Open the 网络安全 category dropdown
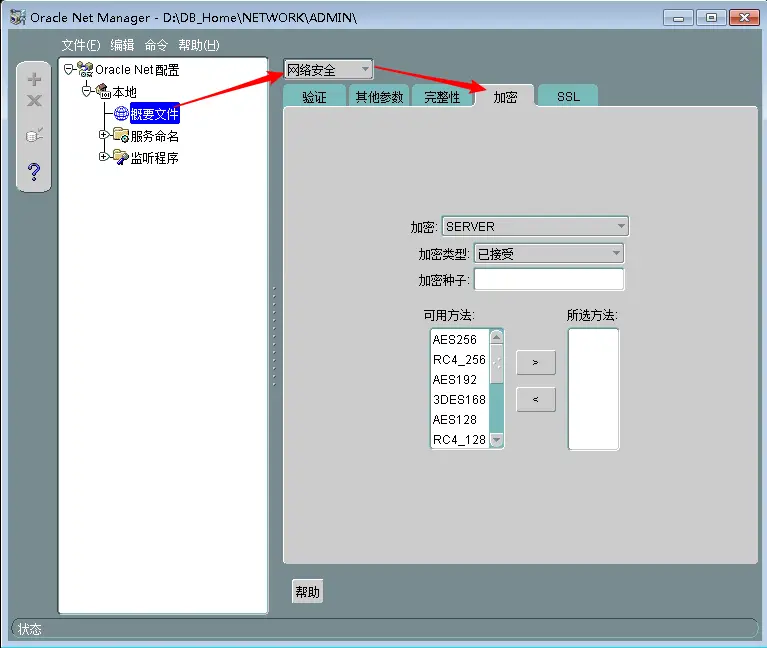 (x=328, y=69)
